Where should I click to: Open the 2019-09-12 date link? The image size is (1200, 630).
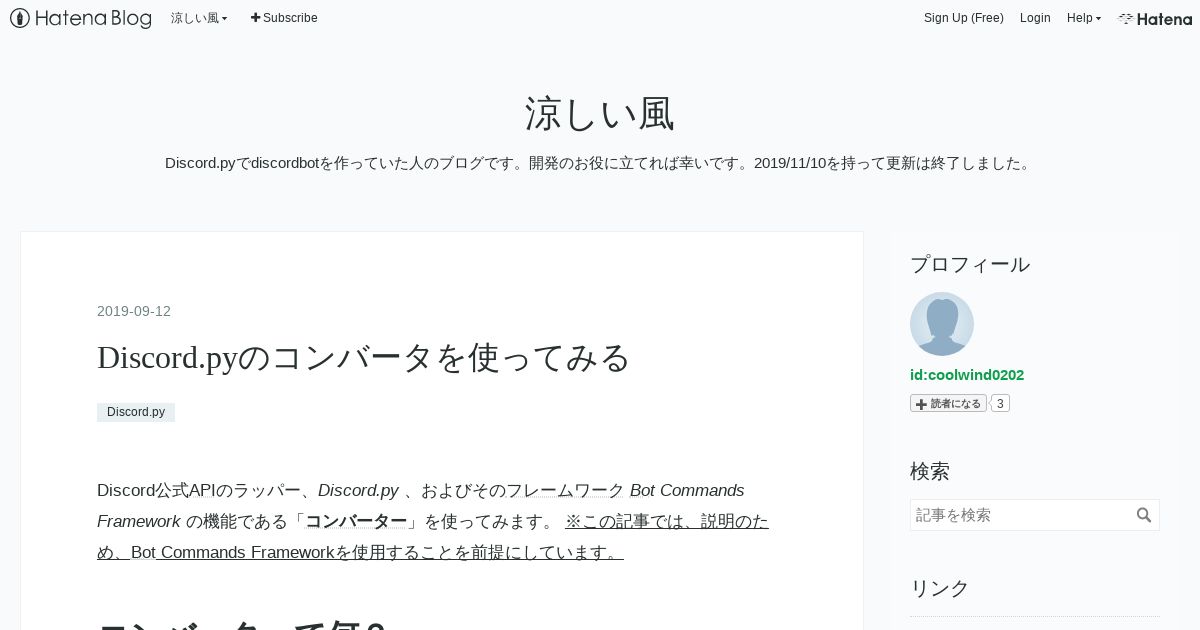(x=134, y=311)
